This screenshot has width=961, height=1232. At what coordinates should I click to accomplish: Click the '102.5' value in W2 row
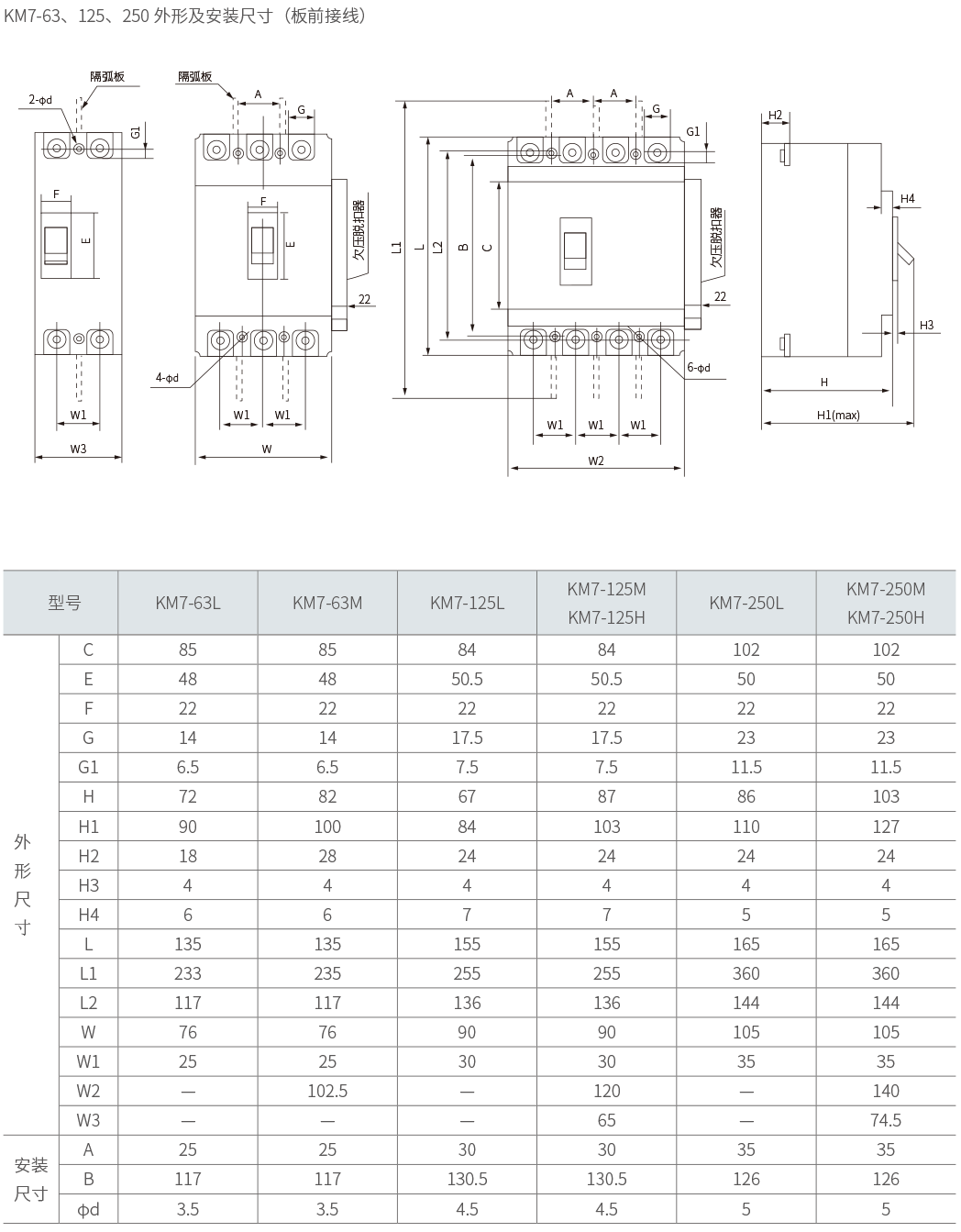327,1091
